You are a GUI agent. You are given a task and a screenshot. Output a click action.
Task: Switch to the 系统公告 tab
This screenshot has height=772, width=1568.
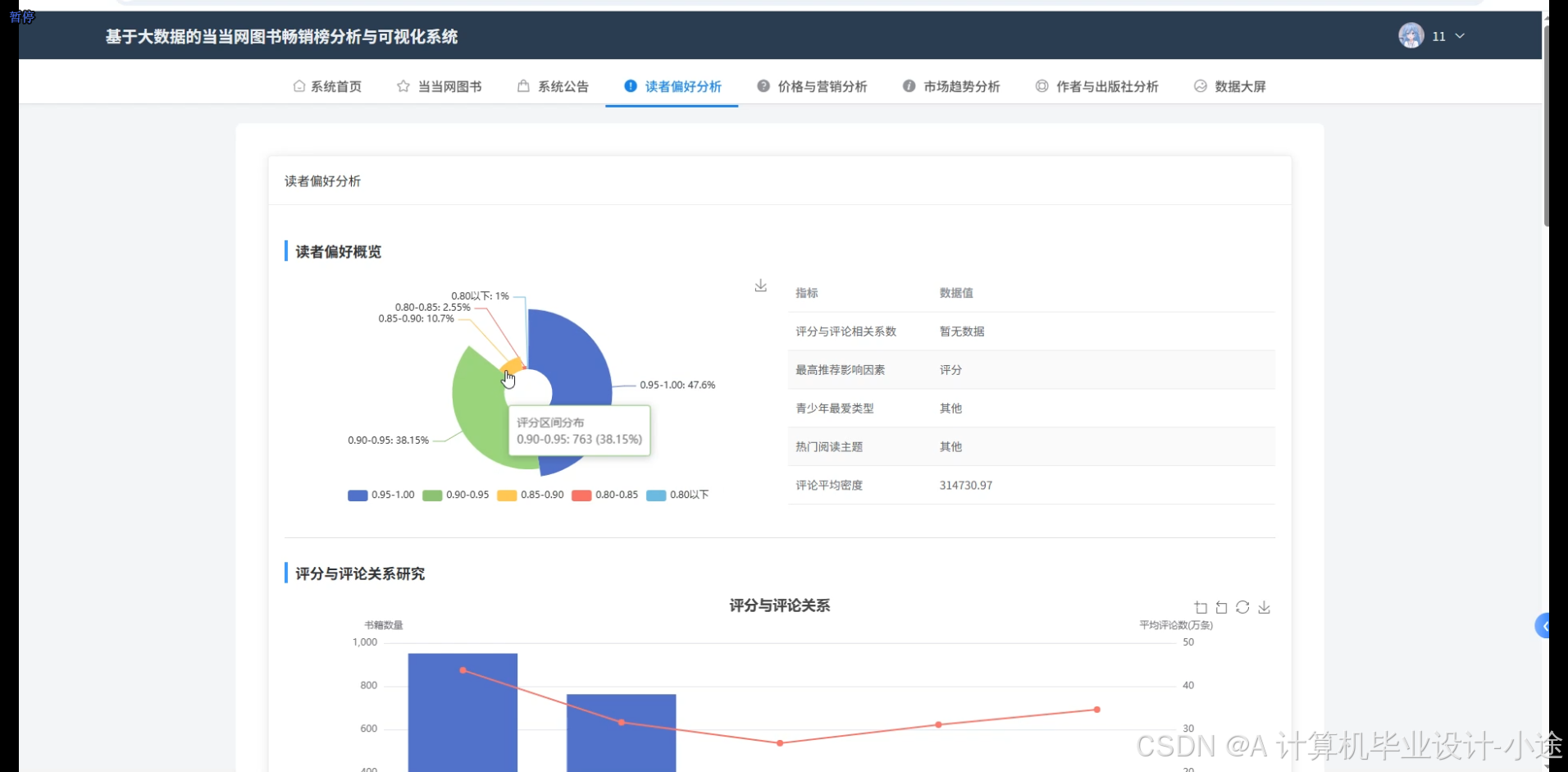pos(553,86)
